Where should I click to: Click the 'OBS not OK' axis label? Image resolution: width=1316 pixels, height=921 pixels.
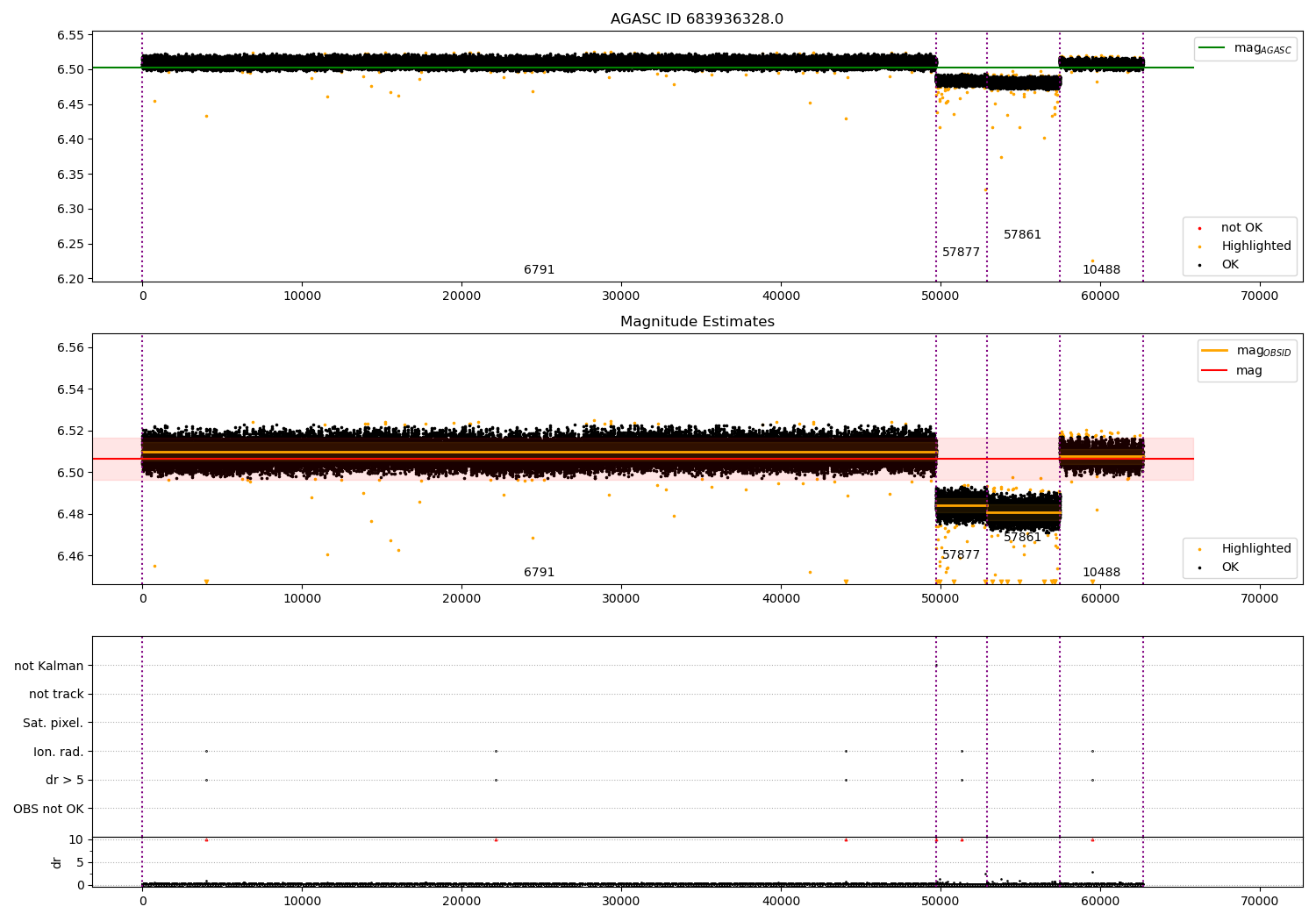pos(49,809)
